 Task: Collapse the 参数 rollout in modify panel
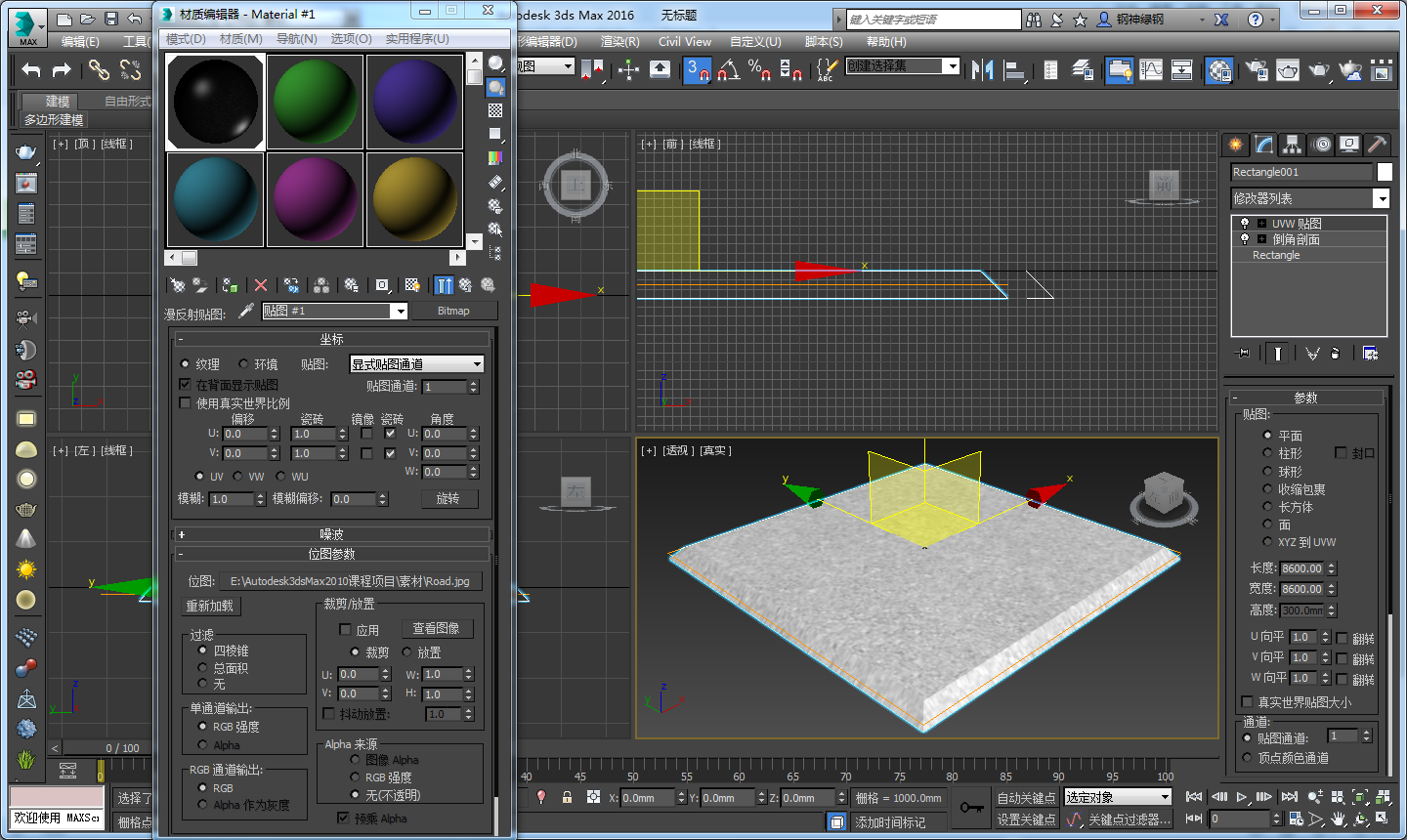(1305, 398)
